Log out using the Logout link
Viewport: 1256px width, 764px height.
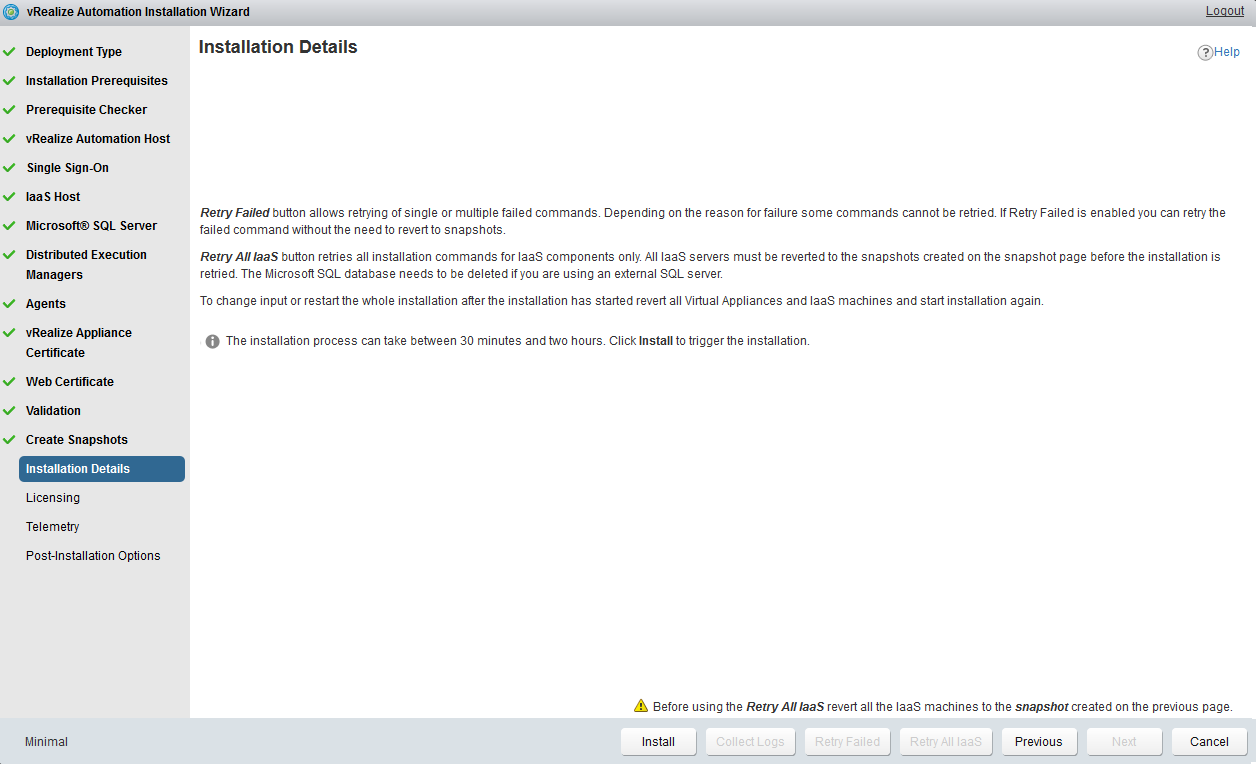[1224, 12]
